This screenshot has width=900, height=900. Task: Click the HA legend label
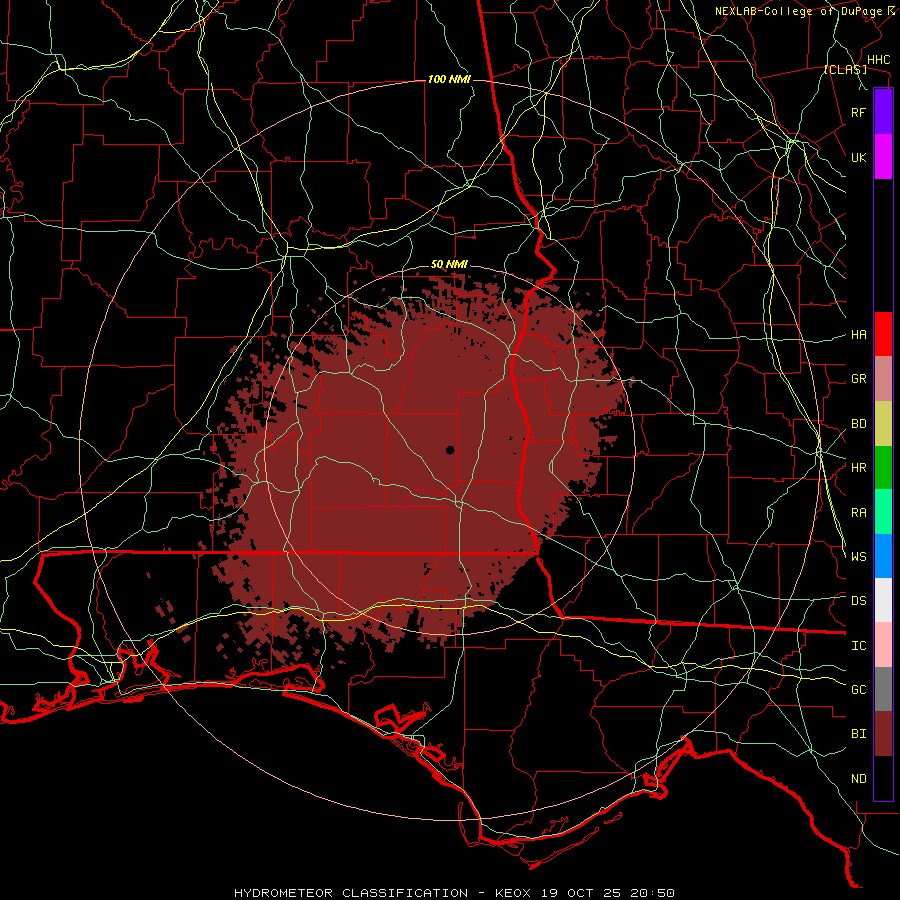(859, 334)
